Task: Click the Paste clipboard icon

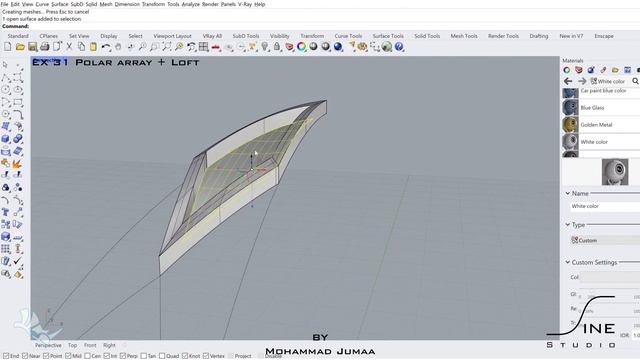Action: click(93, 47)
